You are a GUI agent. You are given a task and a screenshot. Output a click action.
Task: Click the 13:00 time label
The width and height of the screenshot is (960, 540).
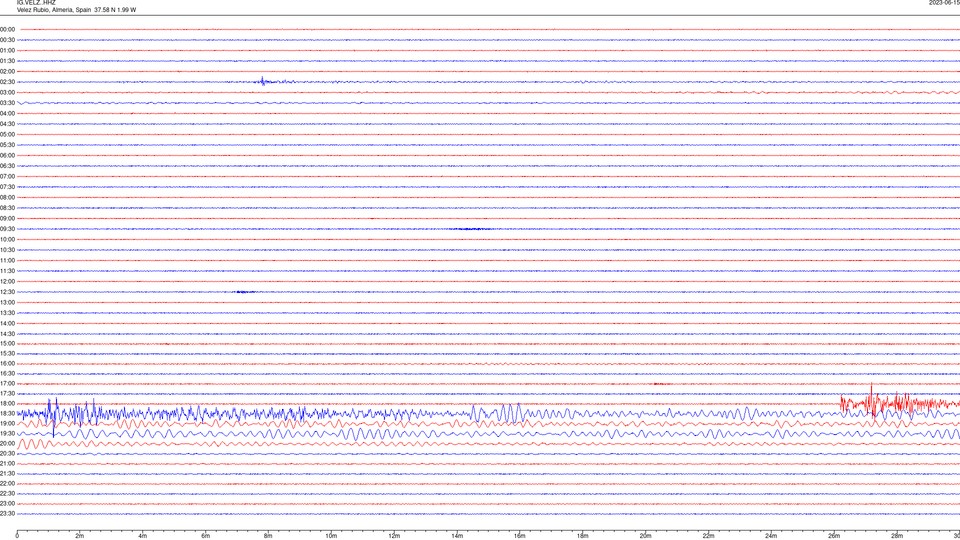(x=7, y=302)
